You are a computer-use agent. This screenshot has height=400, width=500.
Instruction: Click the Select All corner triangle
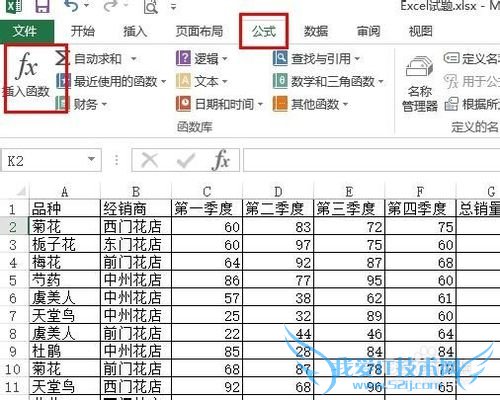pos(21,192)
